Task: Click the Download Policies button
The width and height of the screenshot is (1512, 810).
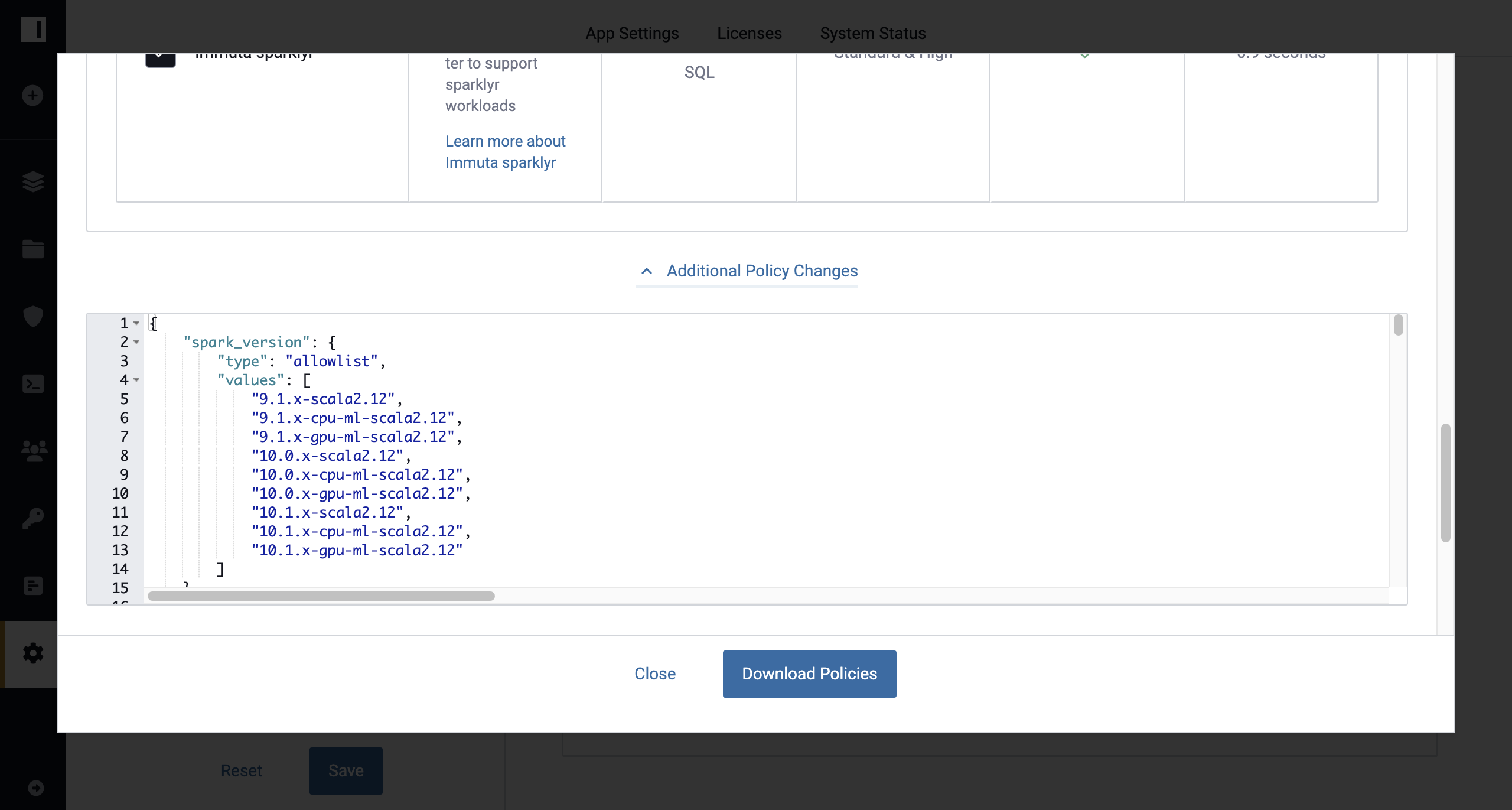Action: click(809, 673)
